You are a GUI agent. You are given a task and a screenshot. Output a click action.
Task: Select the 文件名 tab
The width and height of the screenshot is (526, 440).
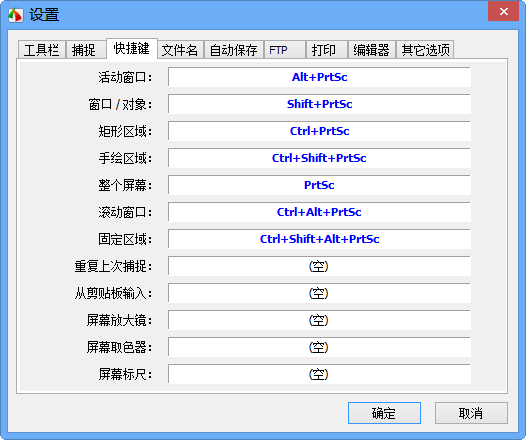180,50
